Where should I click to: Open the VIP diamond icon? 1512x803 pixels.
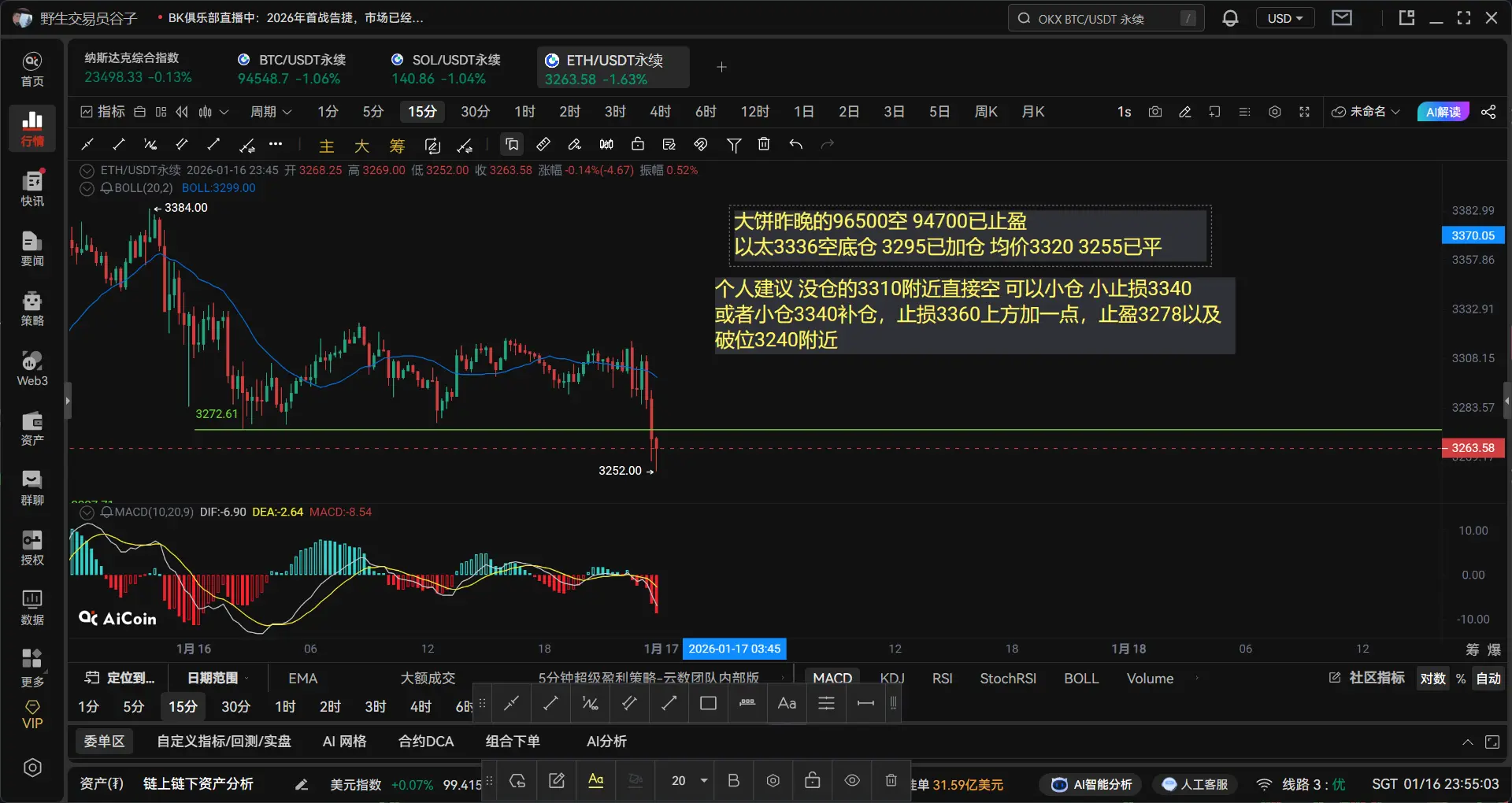[x=32, y=715]
